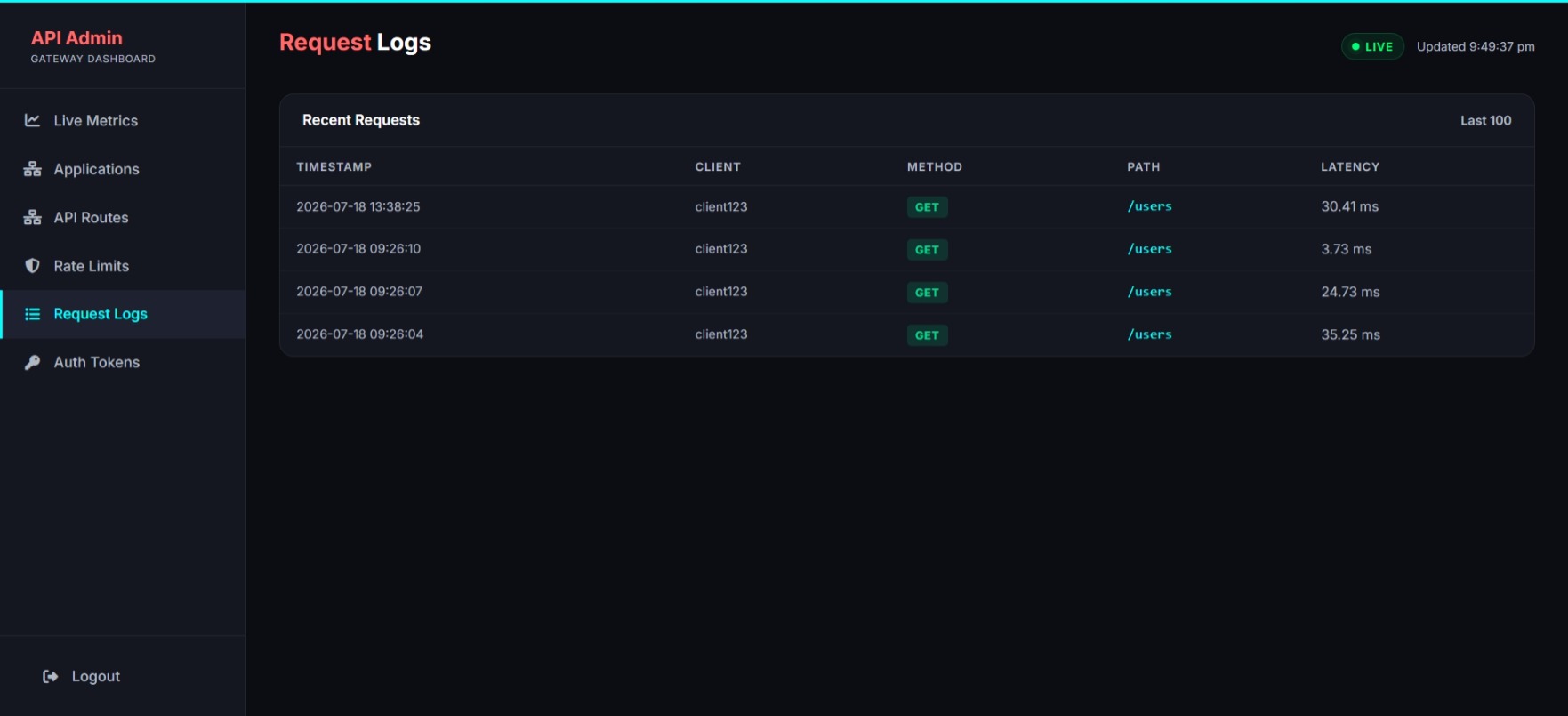Click the API Routes network icon
This screenshot has height=716, width=1568.
32,217
